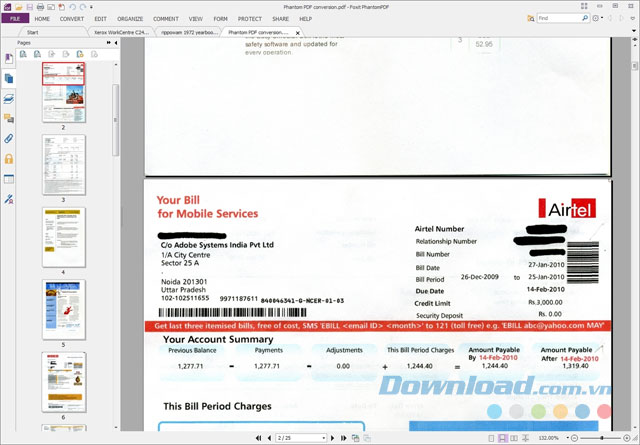The image size is (640, 445).
Task: Click the ribbon layout grid icon
Action: 584,6
